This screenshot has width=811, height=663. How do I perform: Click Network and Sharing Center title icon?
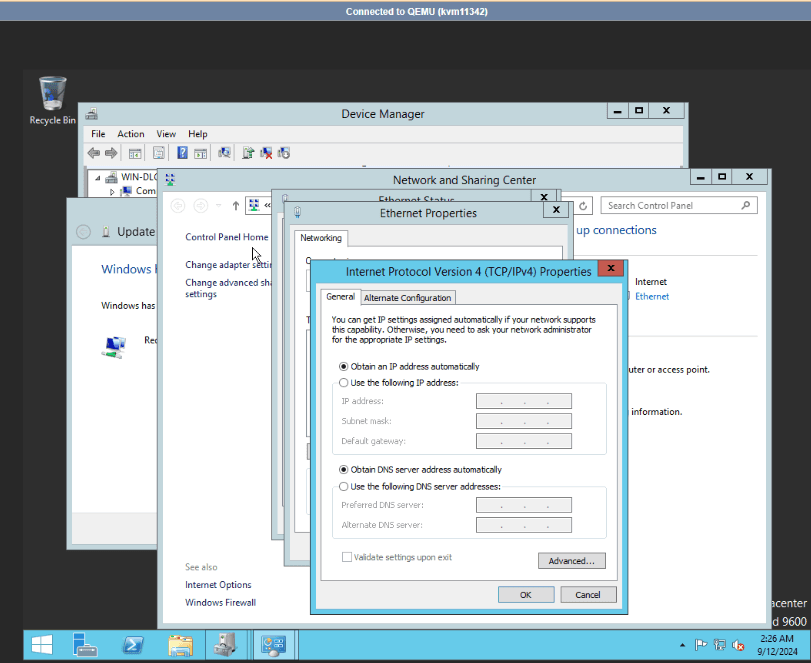(x=170, y=179)
